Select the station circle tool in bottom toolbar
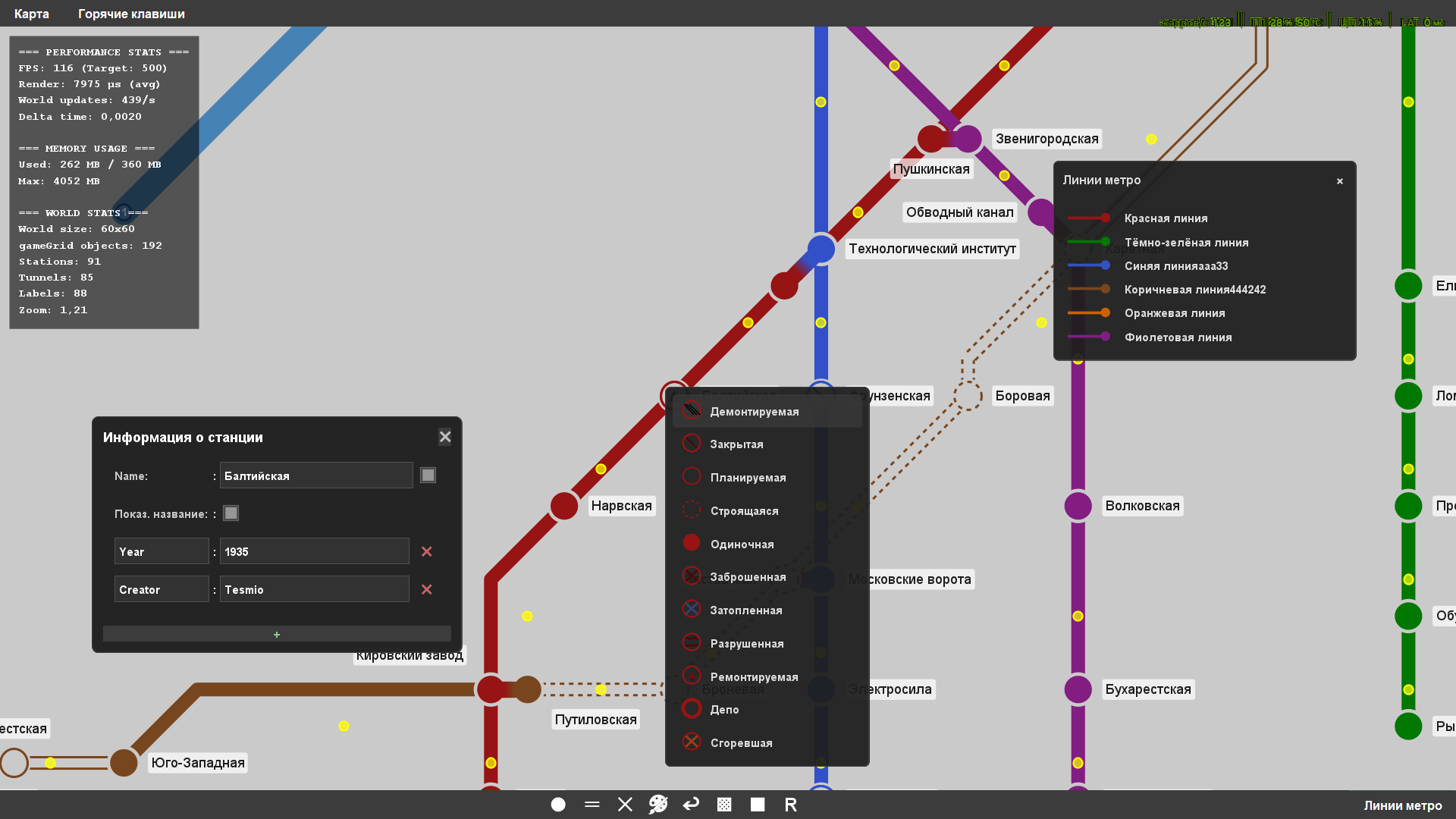This screenshot has width=1456, height=819. click(x=558, y=805)
